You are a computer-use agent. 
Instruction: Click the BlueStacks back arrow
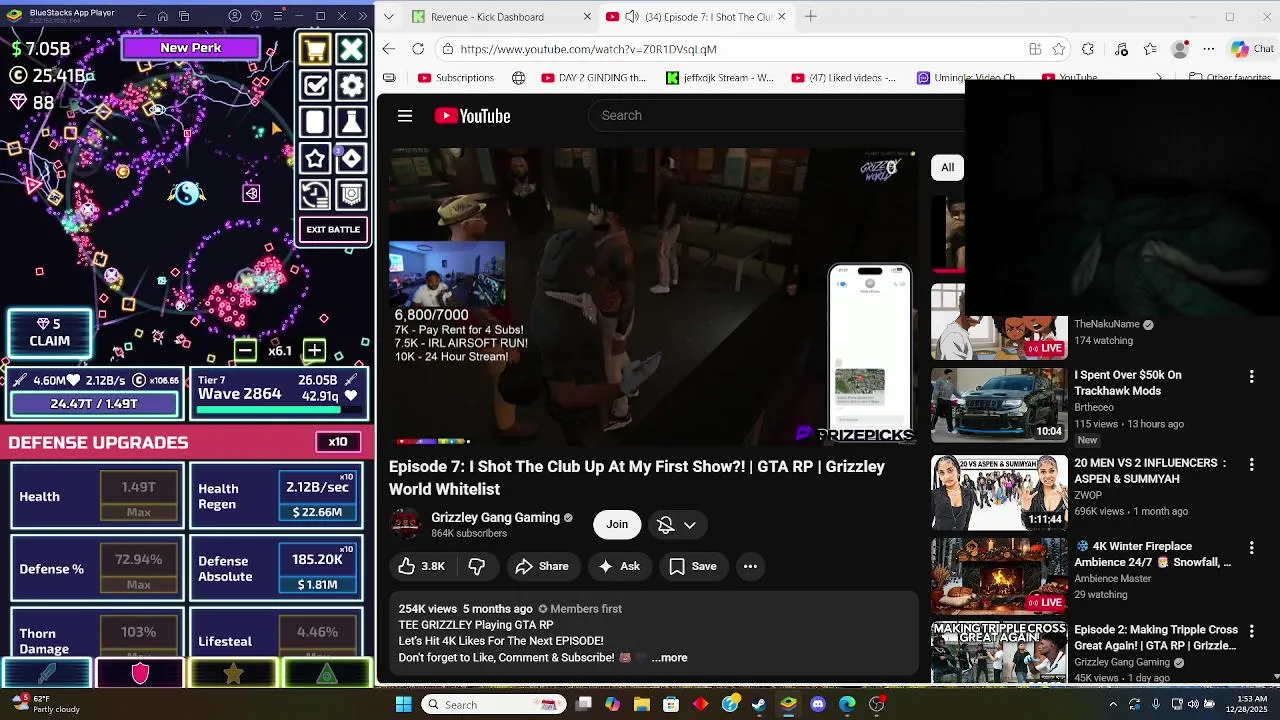pyautogui.click(x=141, y=16)
